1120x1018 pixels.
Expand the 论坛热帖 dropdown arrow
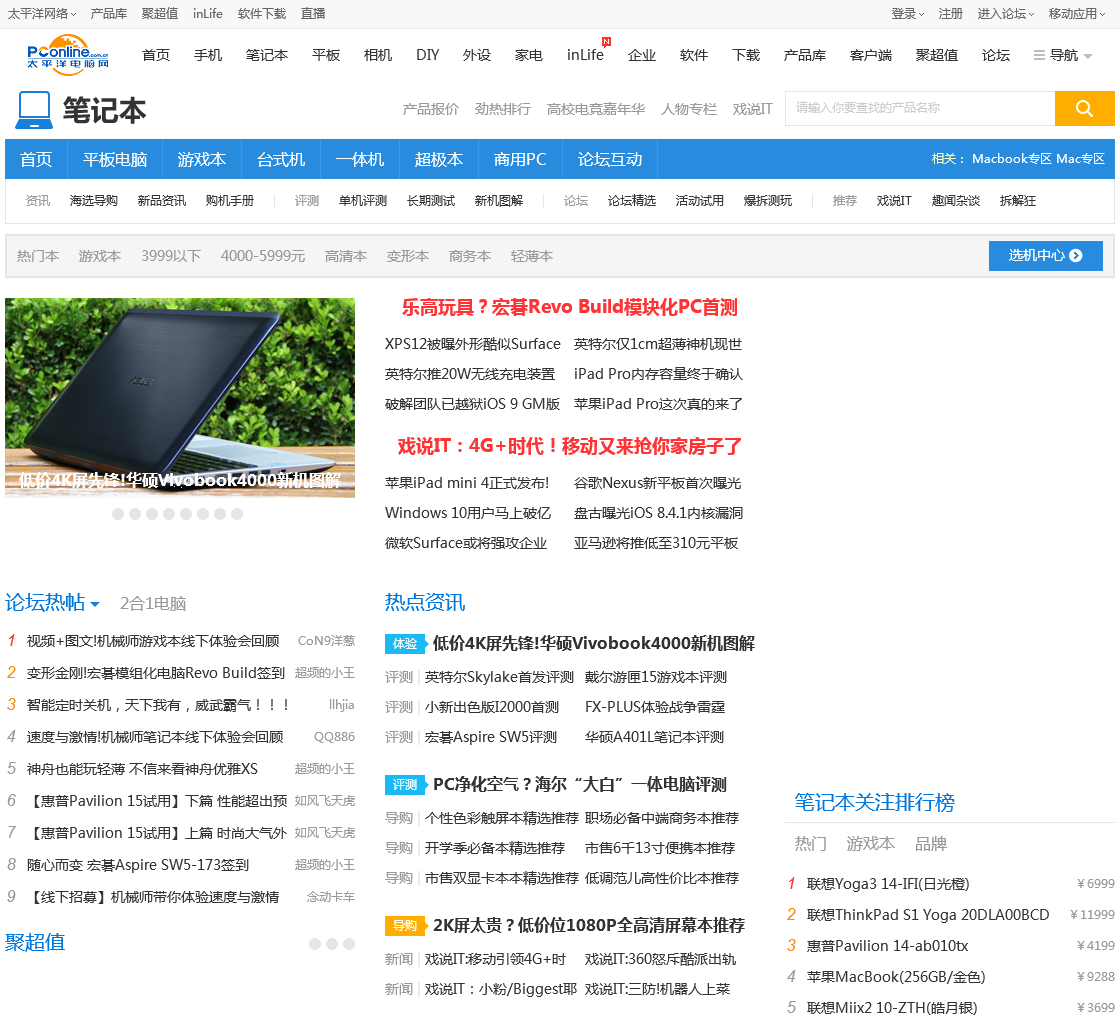point(94,604)
